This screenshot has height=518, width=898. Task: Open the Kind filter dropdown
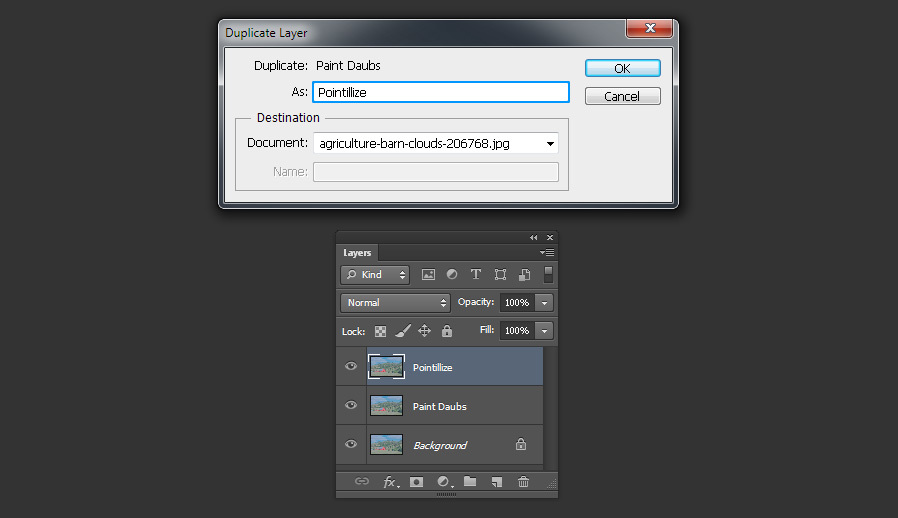click(x=375, y=275)
